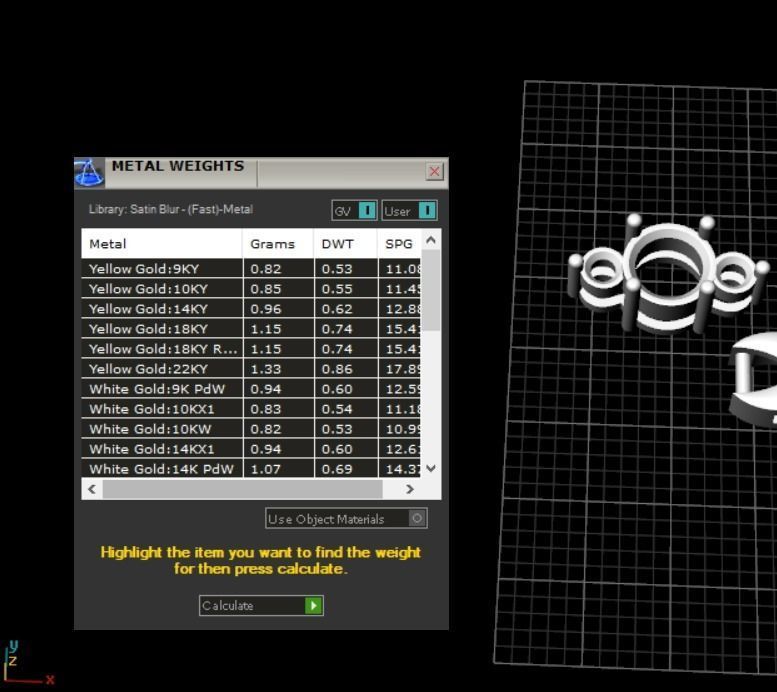Viewport: 777px width, 692px height.
Task: Close the Metal Weights panel
Action: point(435,172)
